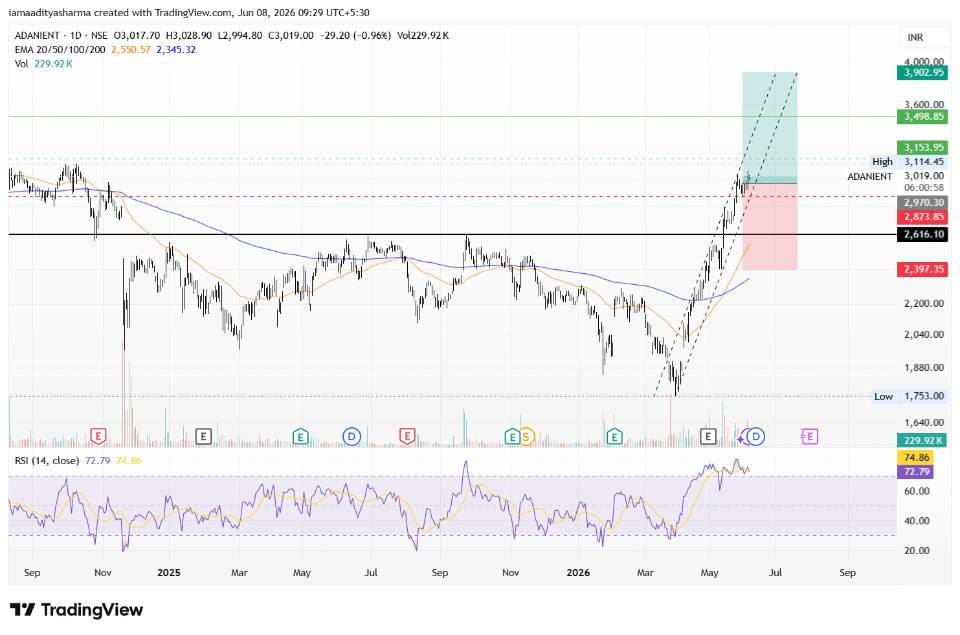Click the red E earnings marker near Aug 2025
Viewport: 960px width, 635px height.
(407, 437)
